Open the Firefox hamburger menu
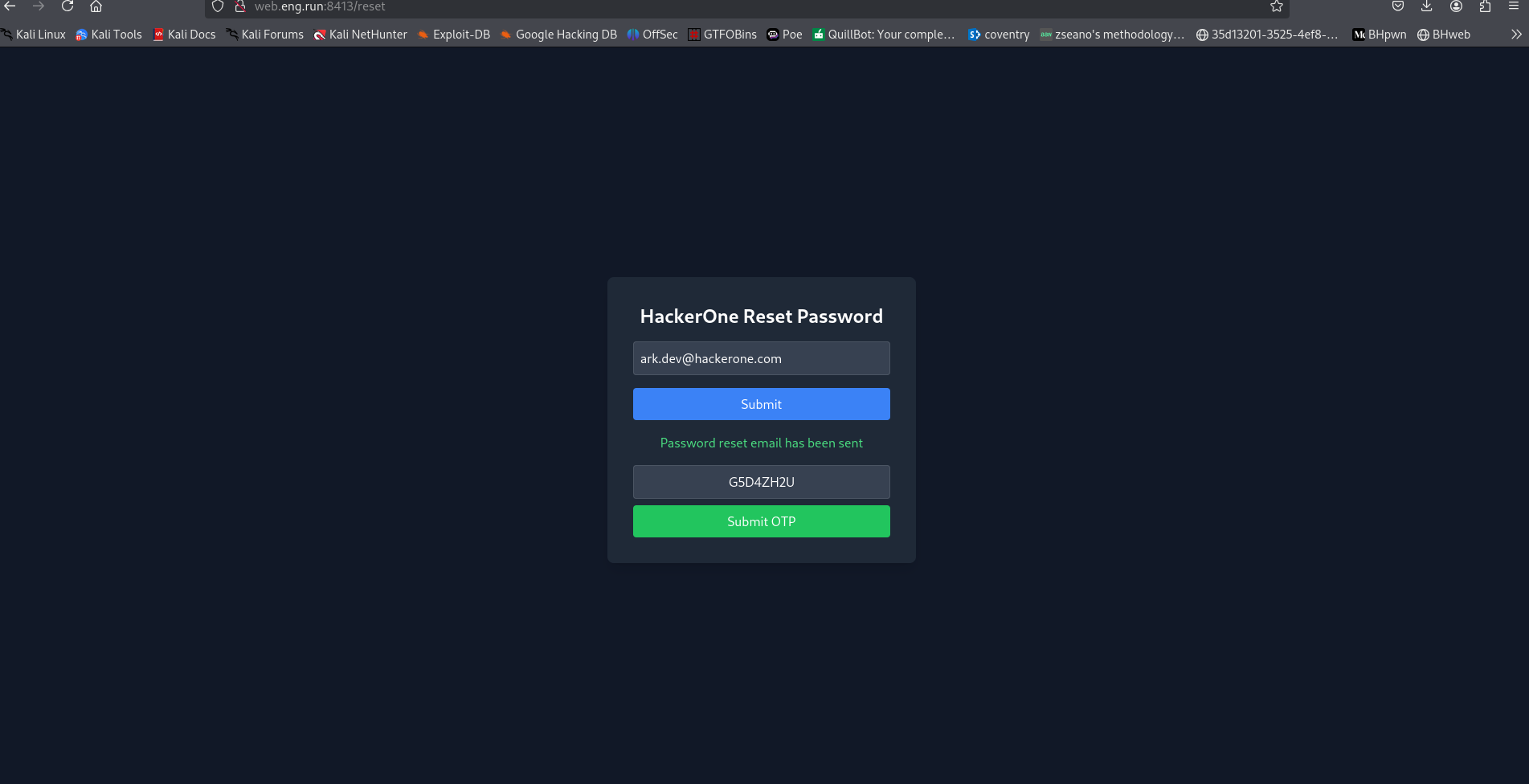The height and width of the screenshot is (784, 1529). pos(1514,6)
